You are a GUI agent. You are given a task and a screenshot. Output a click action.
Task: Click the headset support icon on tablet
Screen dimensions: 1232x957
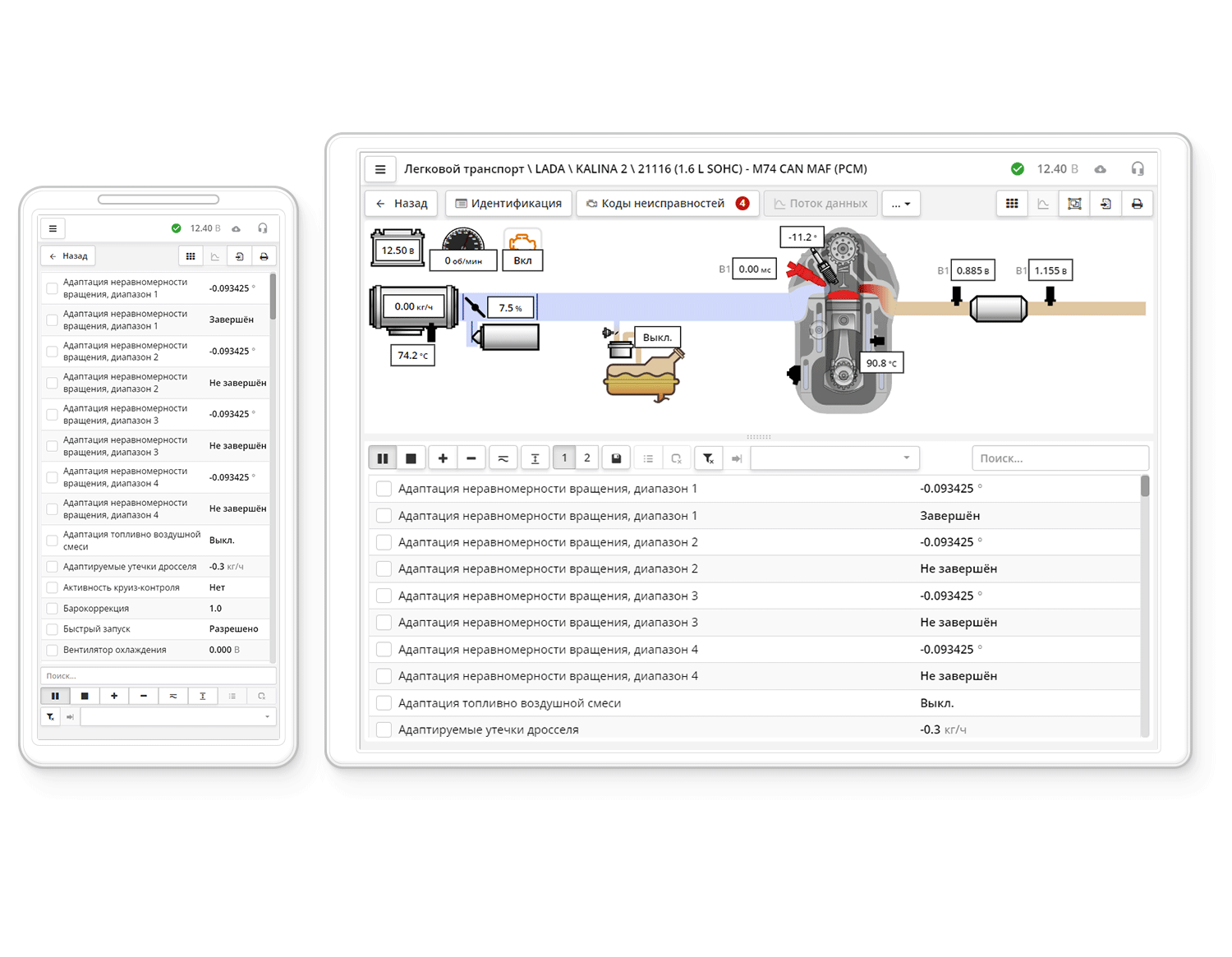(x=1137, y=169)
